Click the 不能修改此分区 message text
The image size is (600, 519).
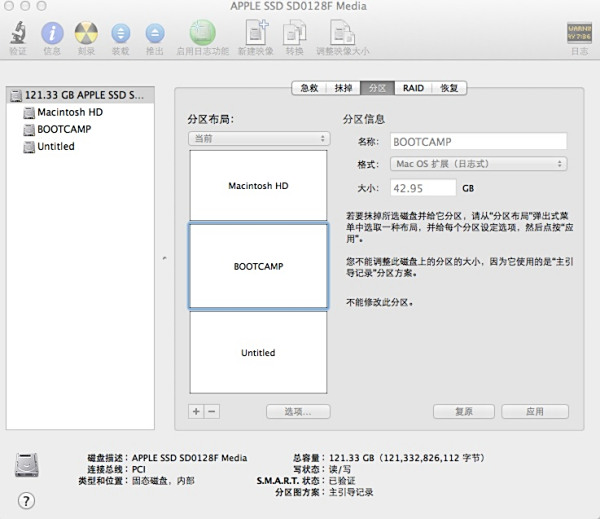click(379, 302)
